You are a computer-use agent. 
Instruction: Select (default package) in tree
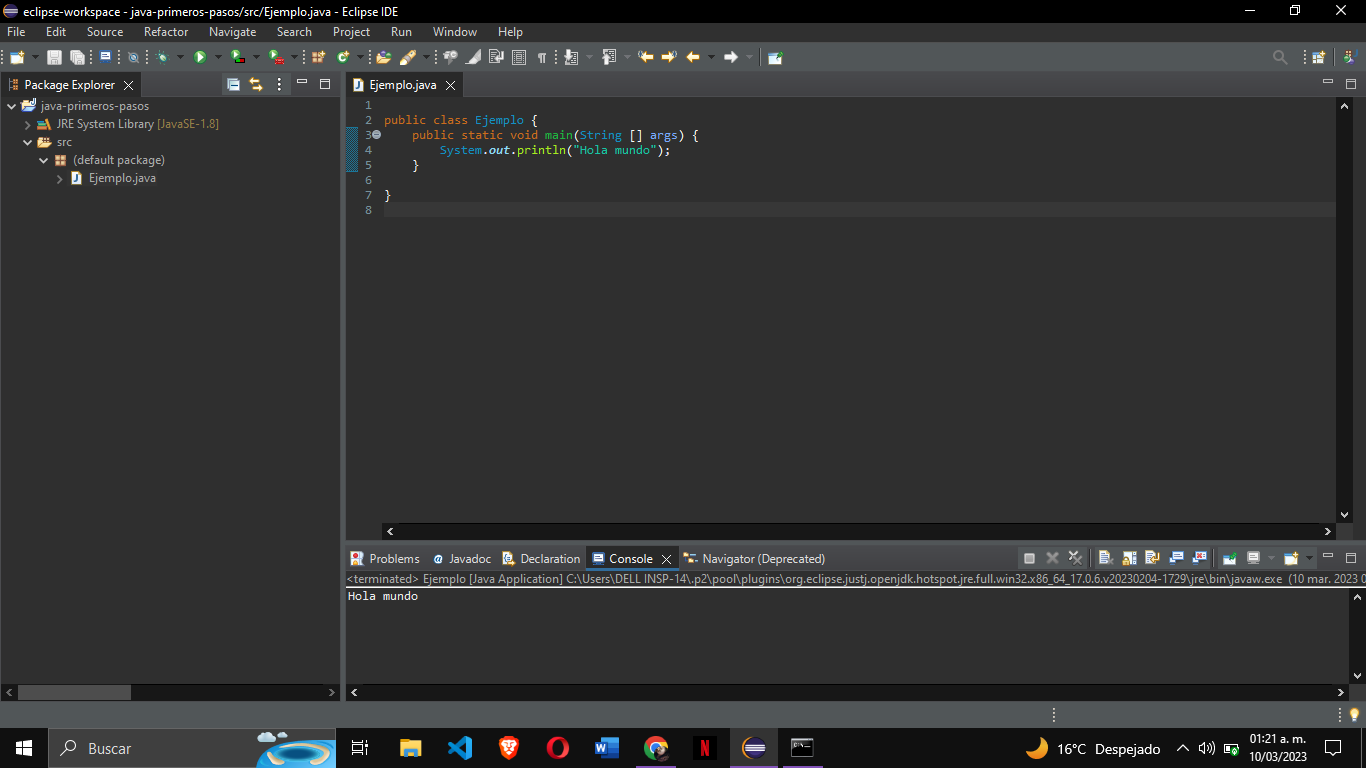[x=118, y=160]
